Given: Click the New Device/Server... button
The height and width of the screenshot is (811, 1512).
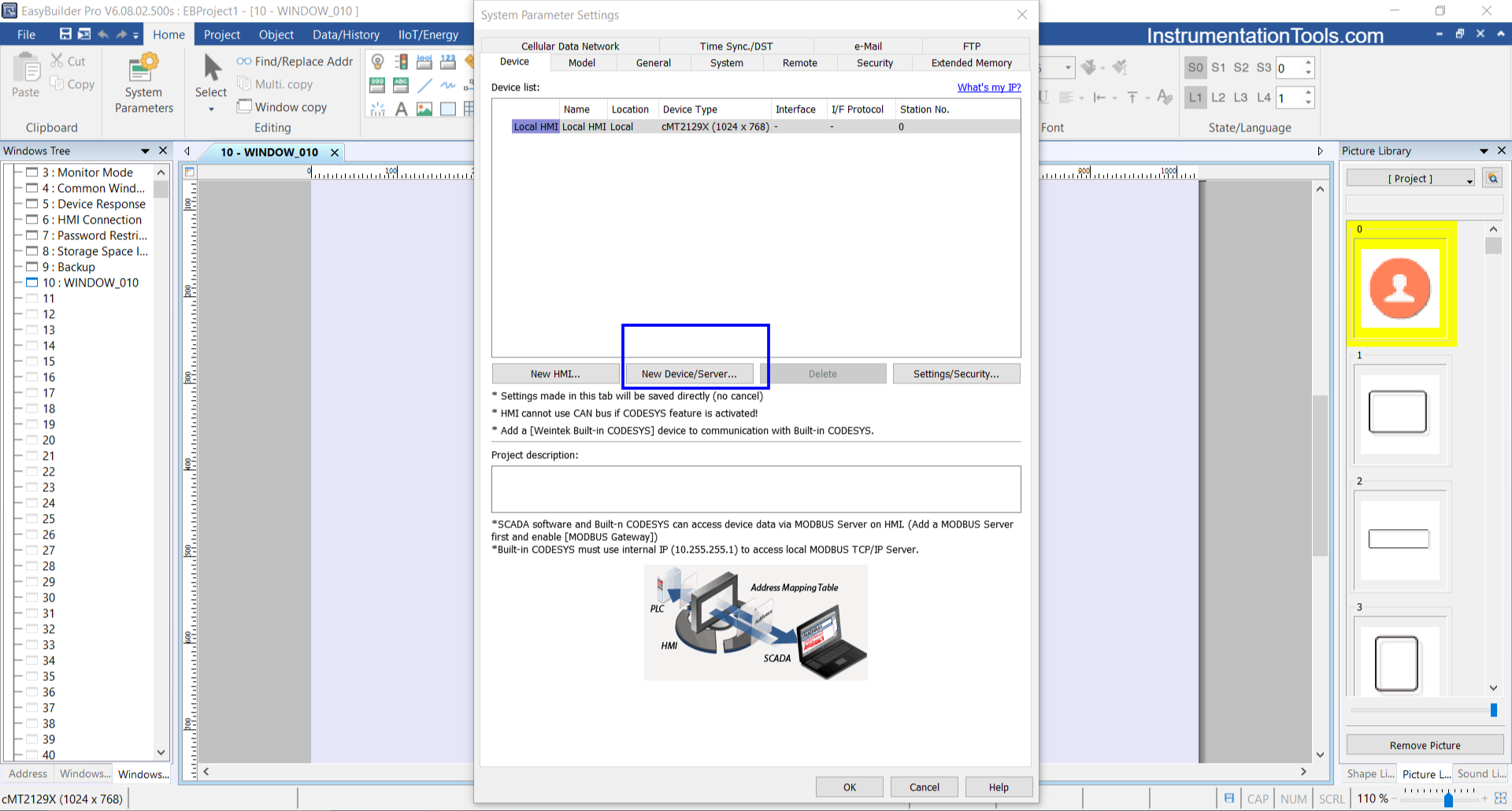Looking at the screenshot, I should tap(689, 374).
